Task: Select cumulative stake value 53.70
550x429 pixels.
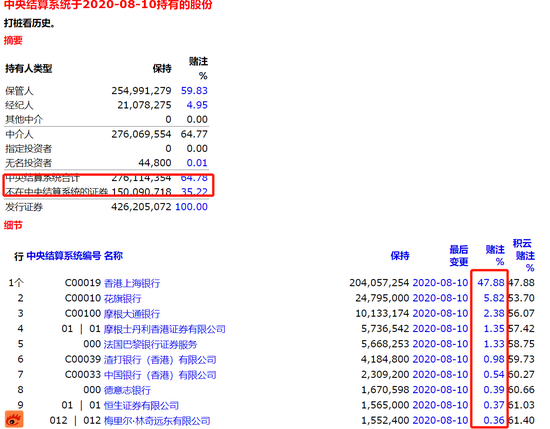Action: pyautogui.click(x=522, y=298)
